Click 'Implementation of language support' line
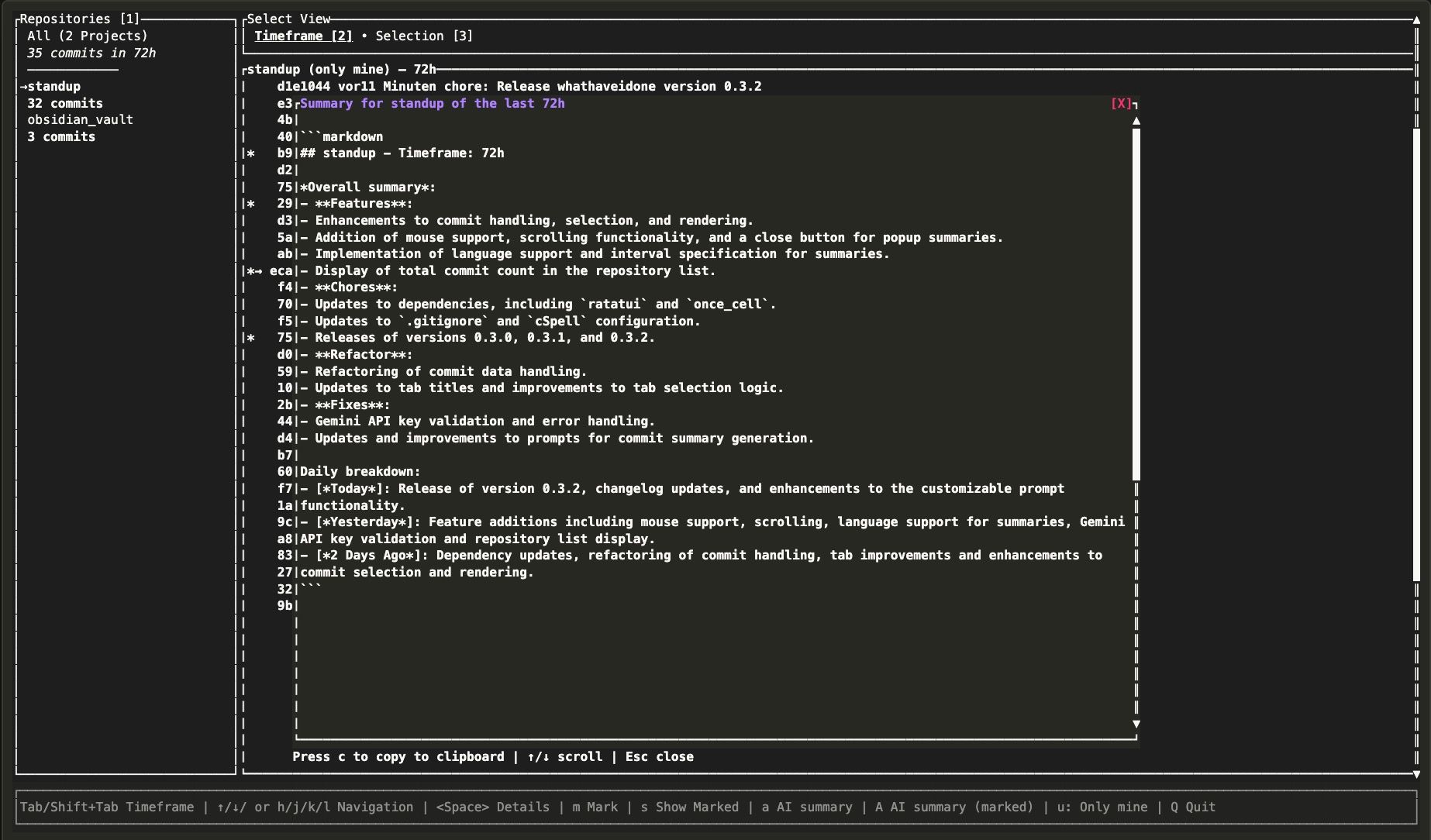 coord(595,253)
